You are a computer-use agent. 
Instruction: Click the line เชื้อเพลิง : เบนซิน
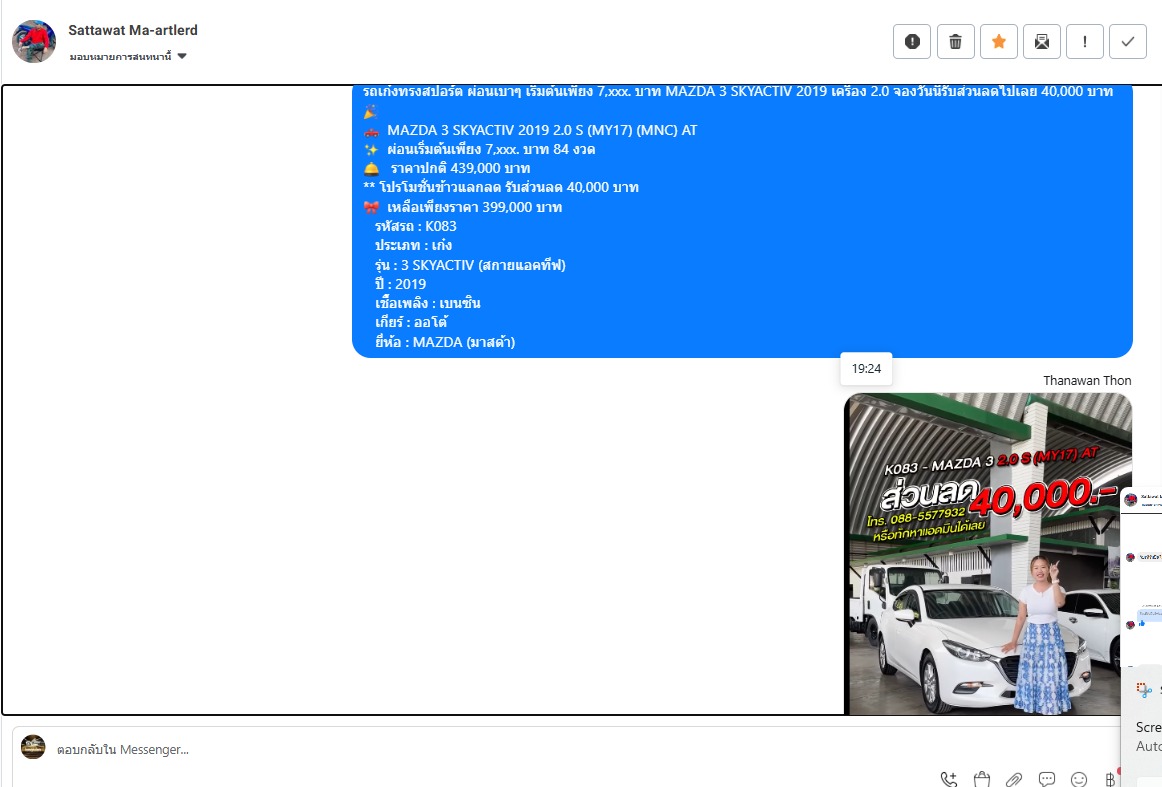(x=428, y=303)
